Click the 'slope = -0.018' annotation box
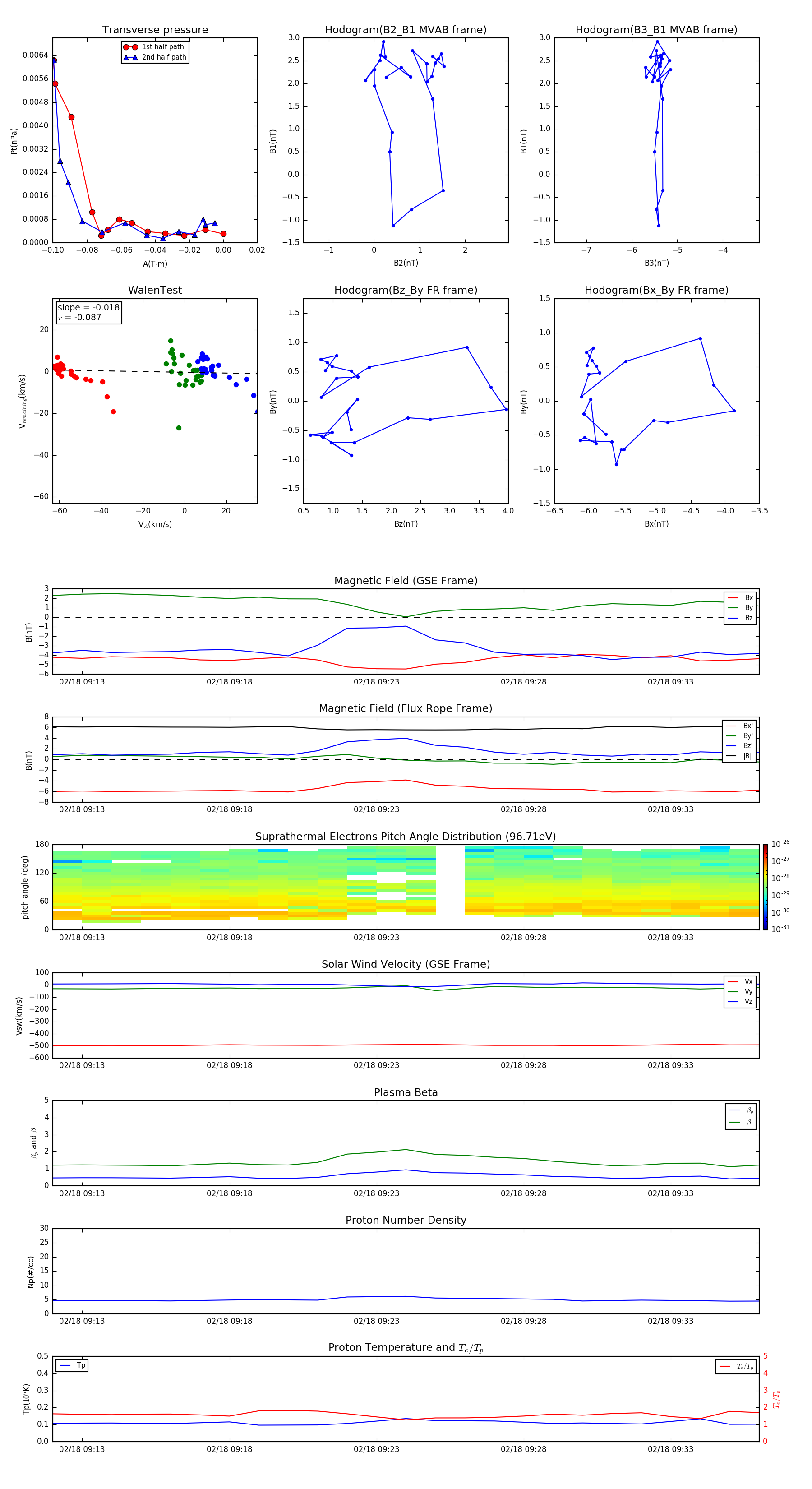The width and height of the screenshot is (812, 1489). point(88,312)
